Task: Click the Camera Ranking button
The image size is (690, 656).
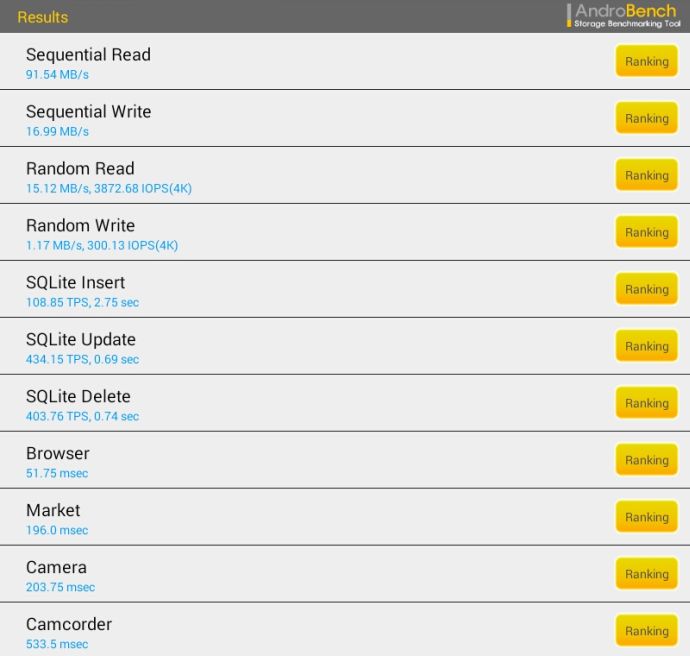Action: (x=646, y=574)
